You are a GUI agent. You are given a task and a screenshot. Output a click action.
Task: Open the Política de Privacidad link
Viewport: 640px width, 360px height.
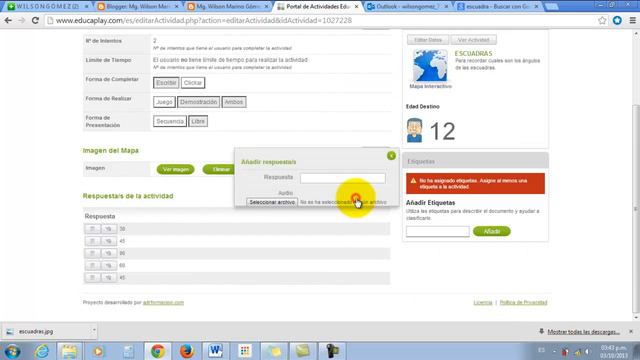click(x=523, y=302)
